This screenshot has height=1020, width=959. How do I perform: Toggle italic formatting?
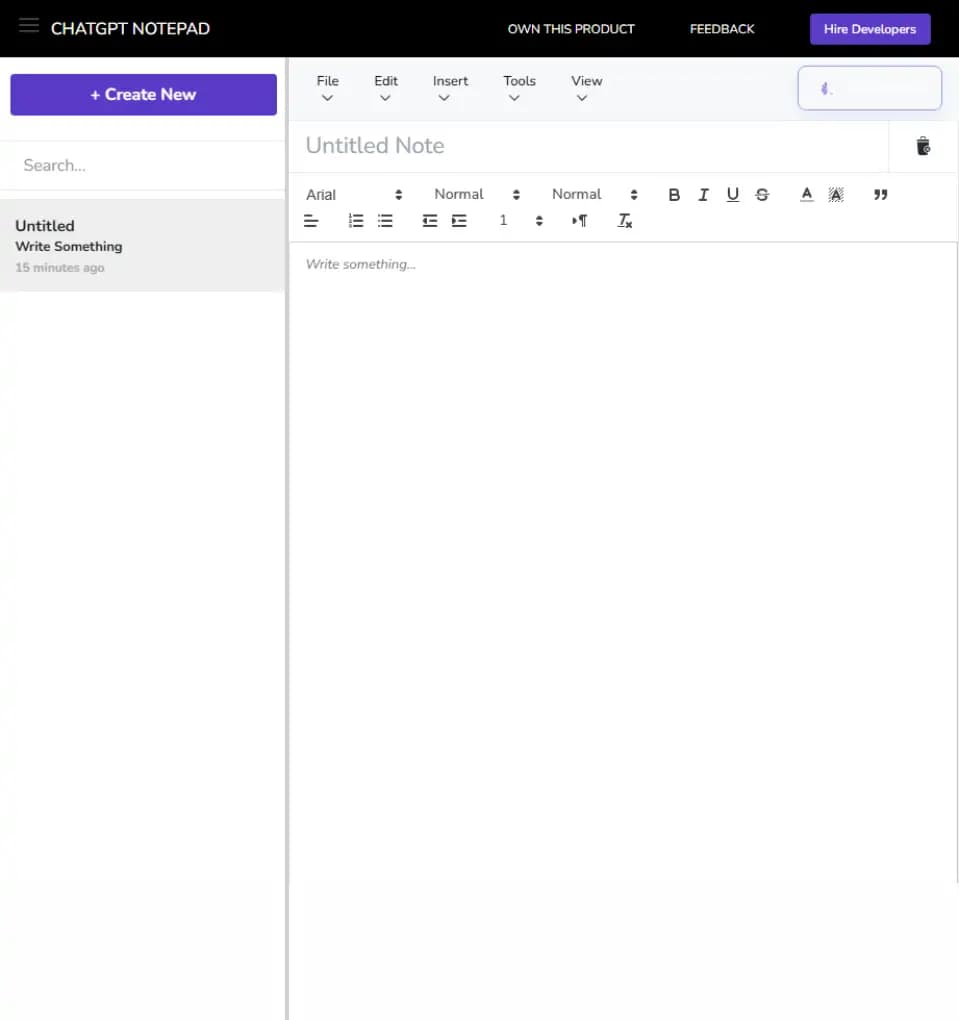tap(703, 195)
